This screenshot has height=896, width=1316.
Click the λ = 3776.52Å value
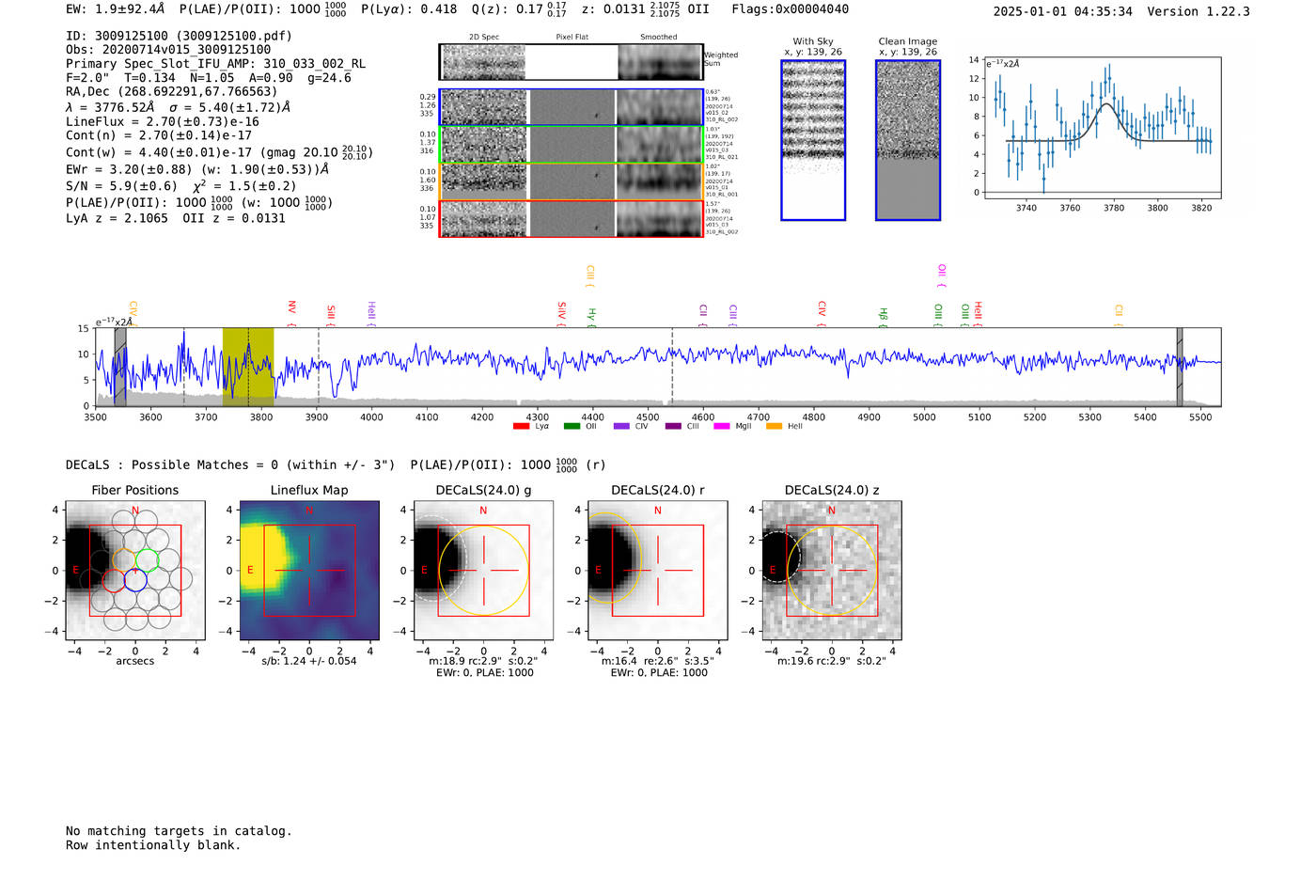pos(110,107)
